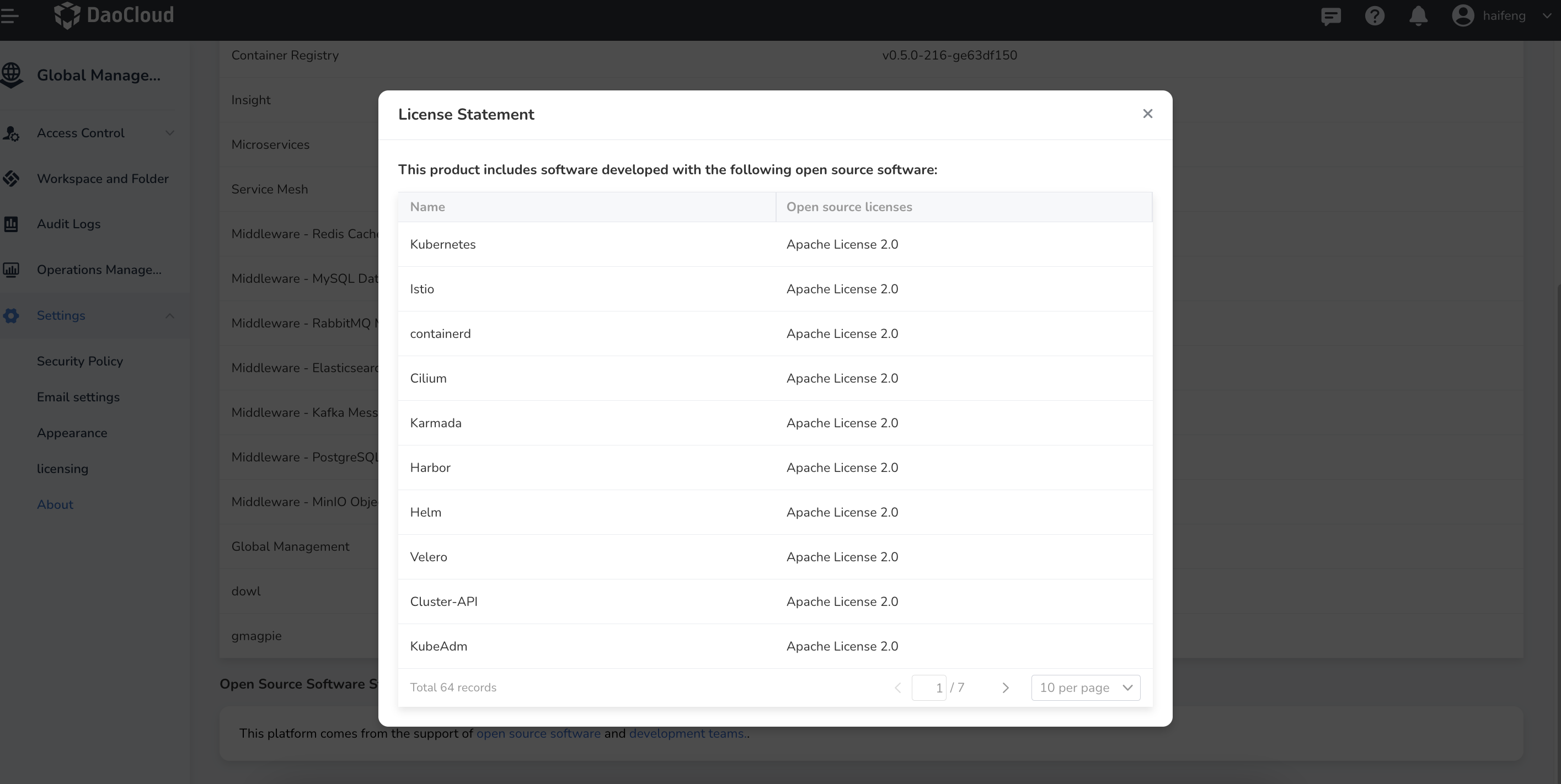Expand the Access Control menu chevron
Screen dimensions: 1561x784
170,133
